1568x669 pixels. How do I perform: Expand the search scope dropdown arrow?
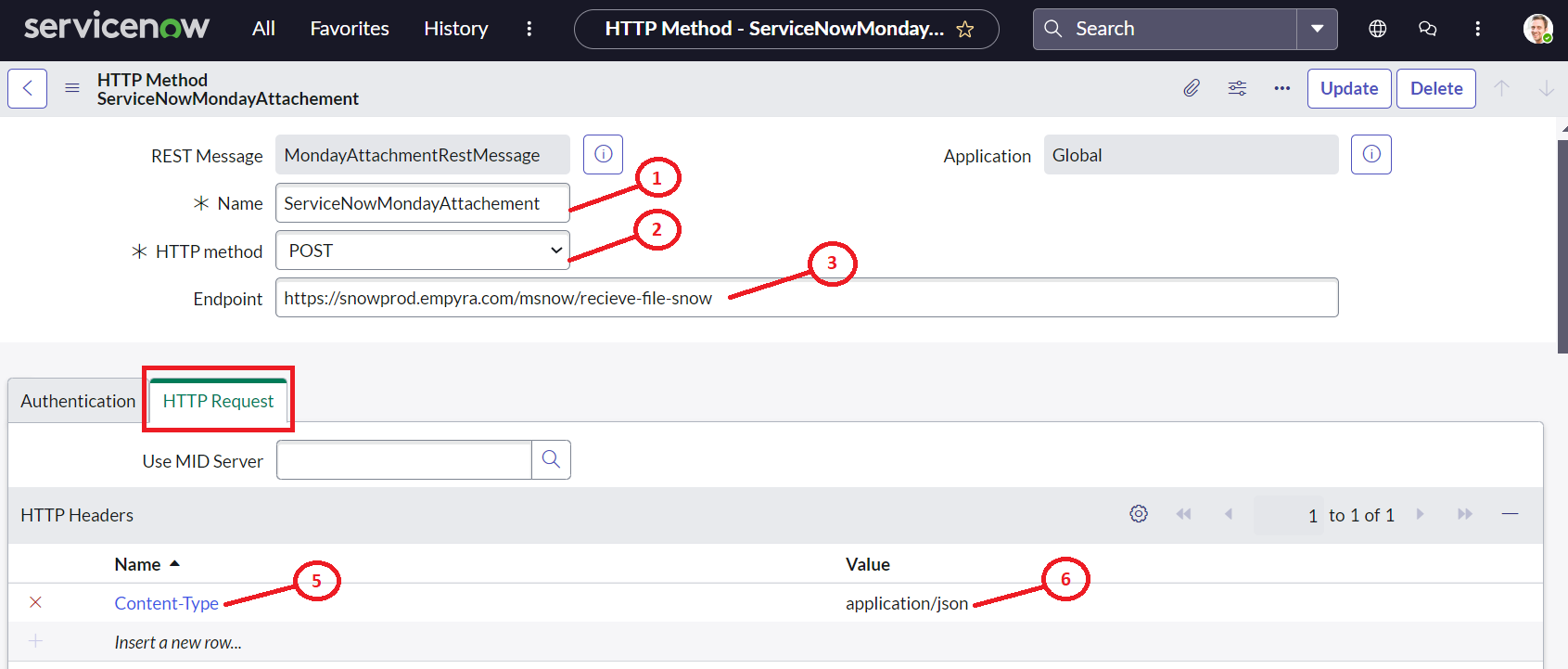1317,29
